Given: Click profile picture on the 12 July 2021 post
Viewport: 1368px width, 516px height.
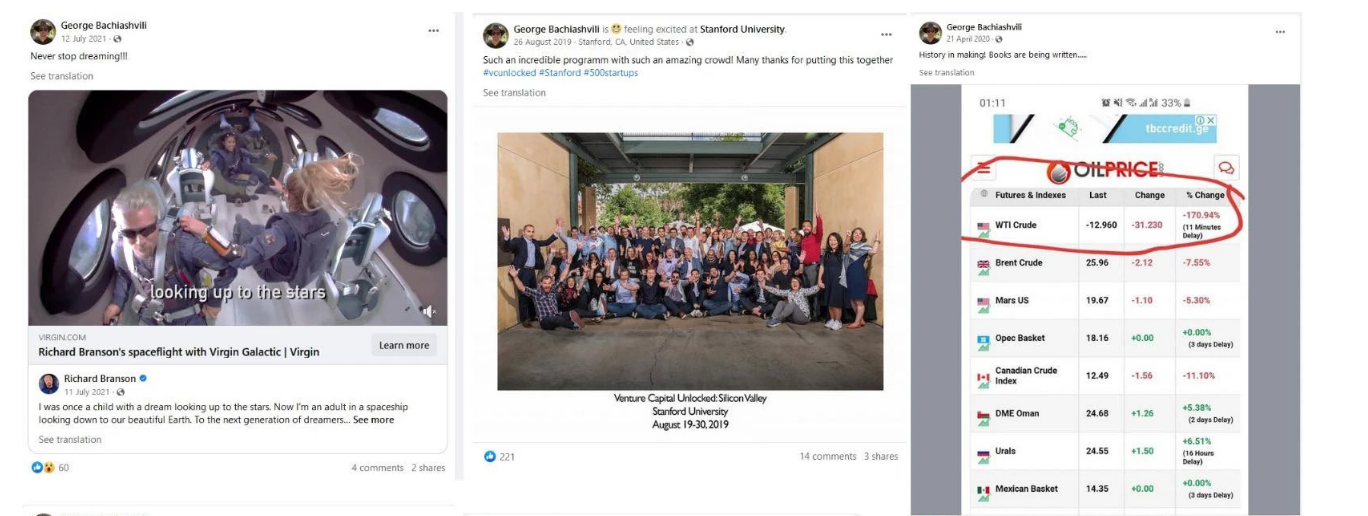Looking at the screenshot, I should 43,32.
